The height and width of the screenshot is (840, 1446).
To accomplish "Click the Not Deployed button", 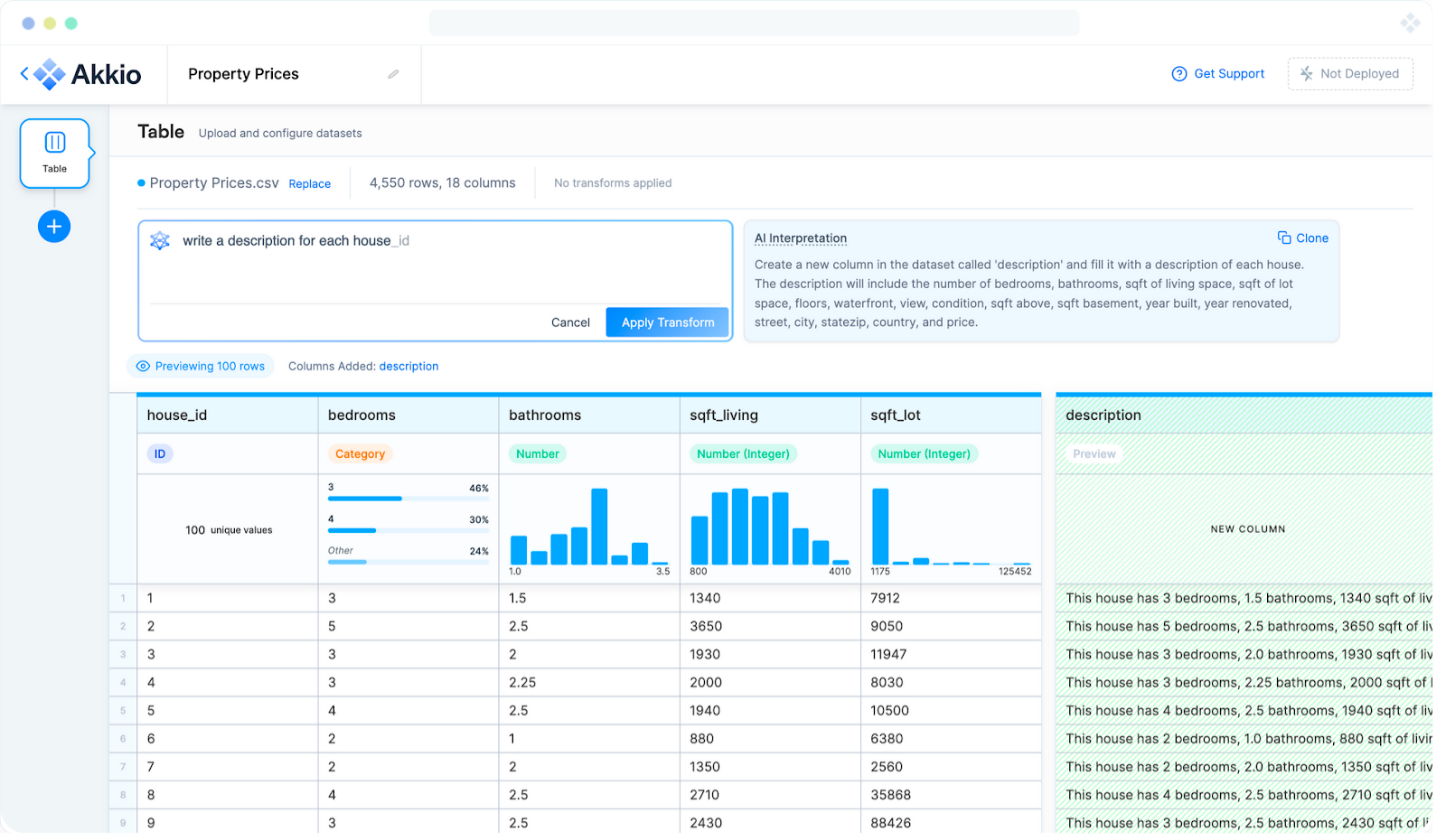I will coord(1350,74).
